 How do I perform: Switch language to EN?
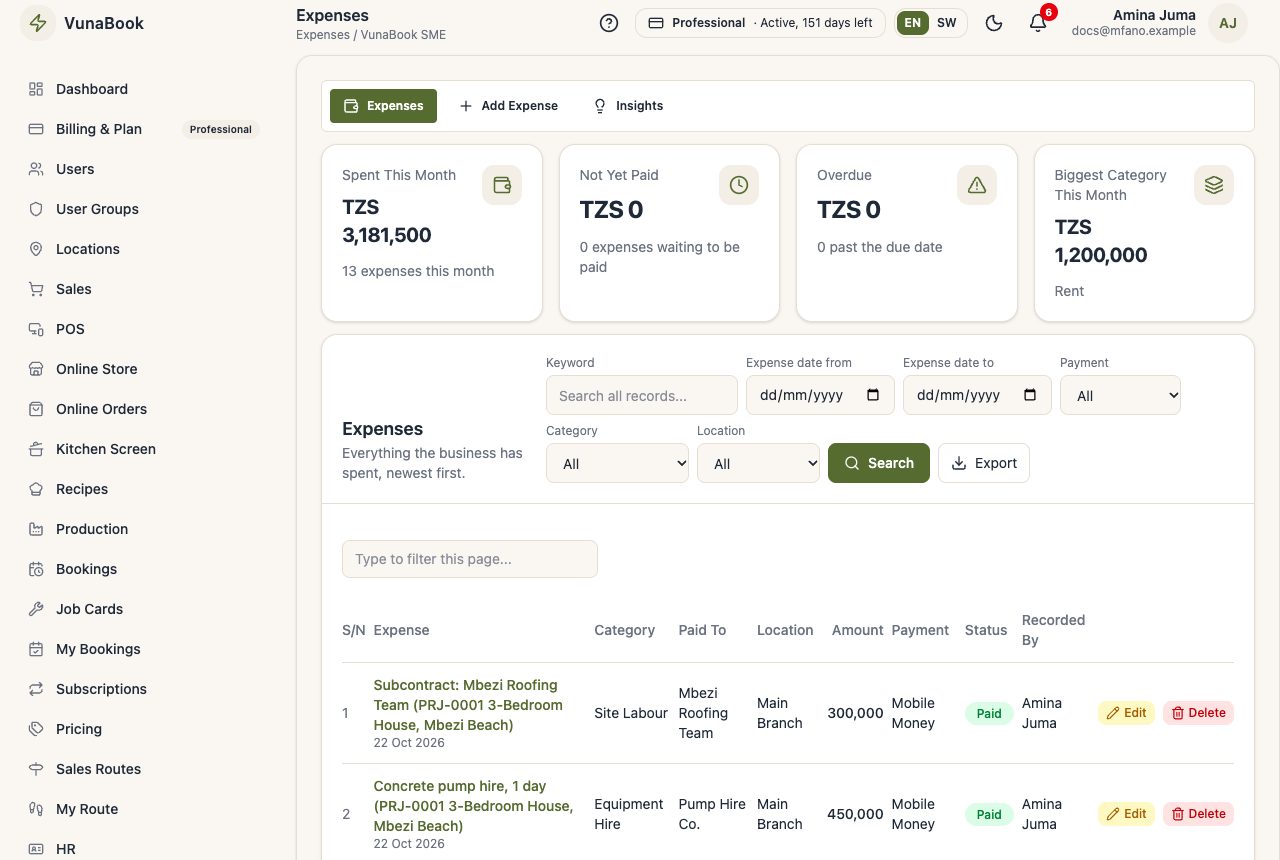pyautogui.click(x=912, y=23)
